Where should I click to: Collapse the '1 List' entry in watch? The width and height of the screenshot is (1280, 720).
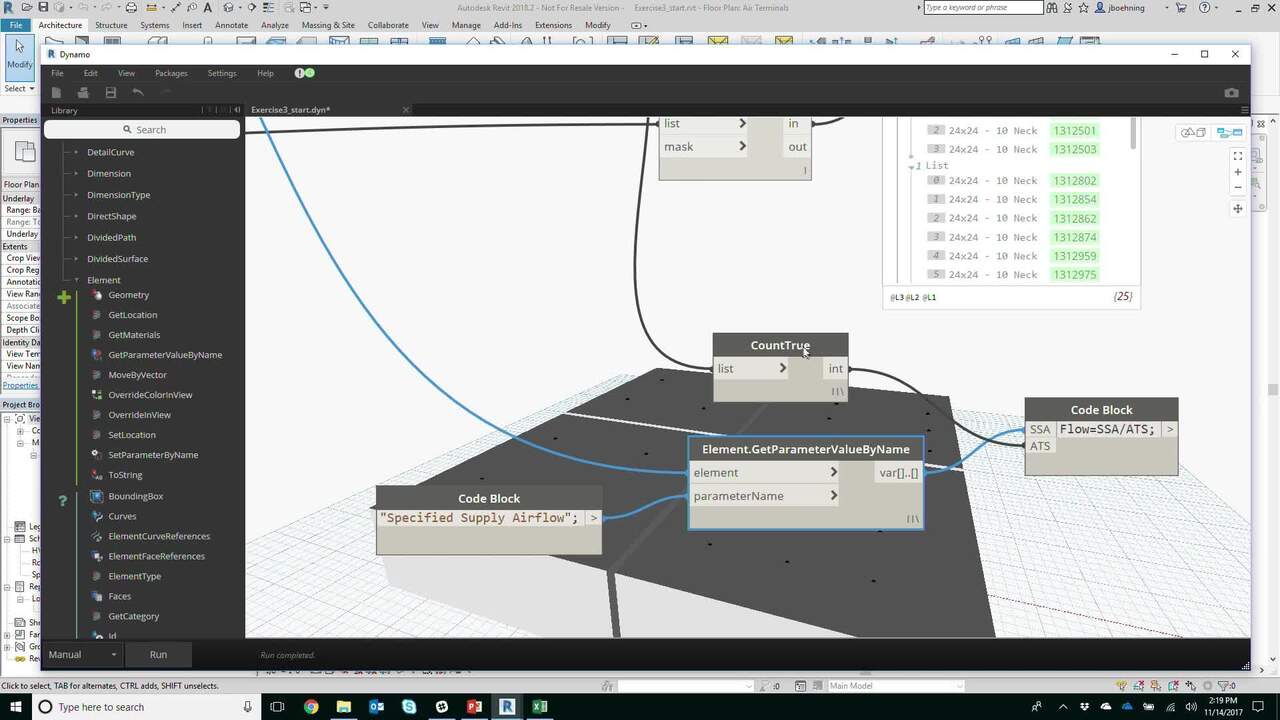tap(912, 166)
